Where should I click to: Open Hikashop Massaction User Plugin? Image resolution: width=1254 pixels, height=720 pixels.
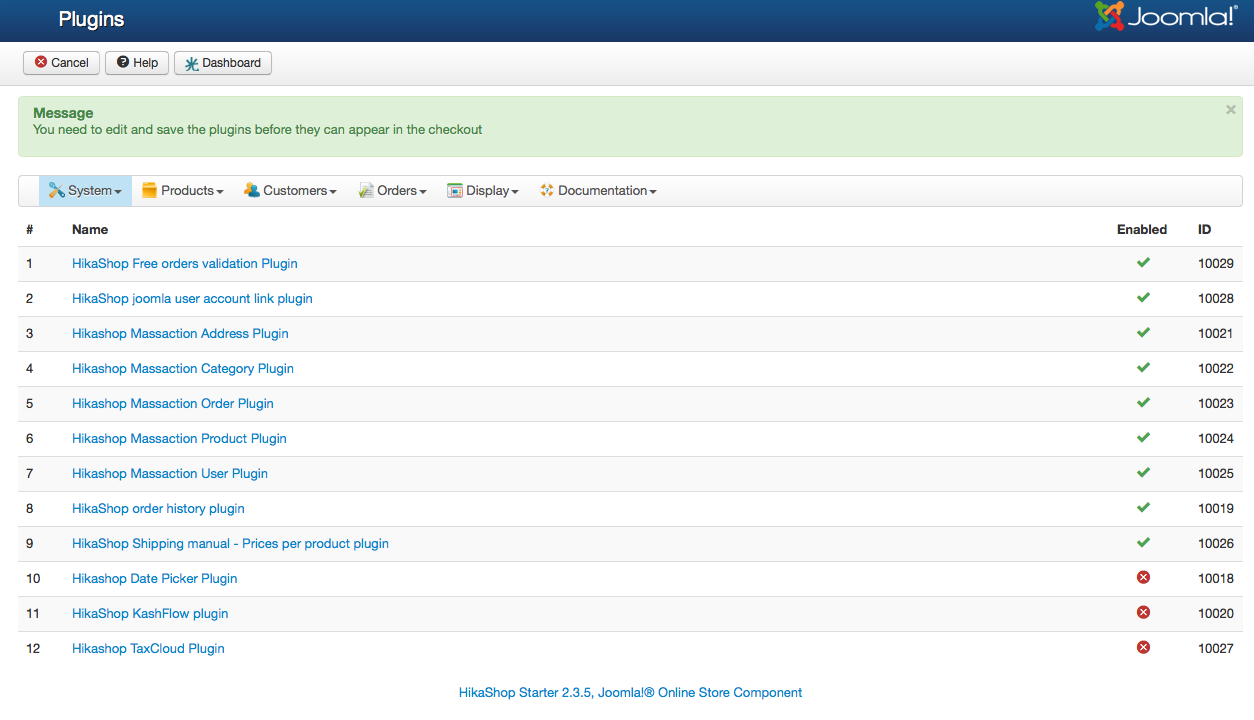pyautogui.click(x=170, y=474)
